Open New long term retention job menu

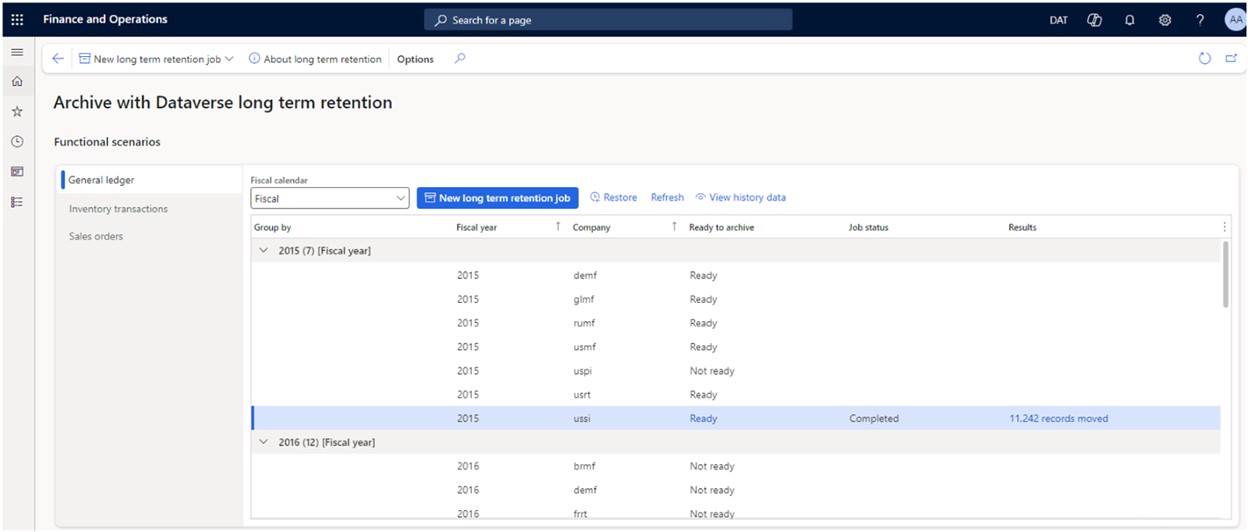click(156, 59)
